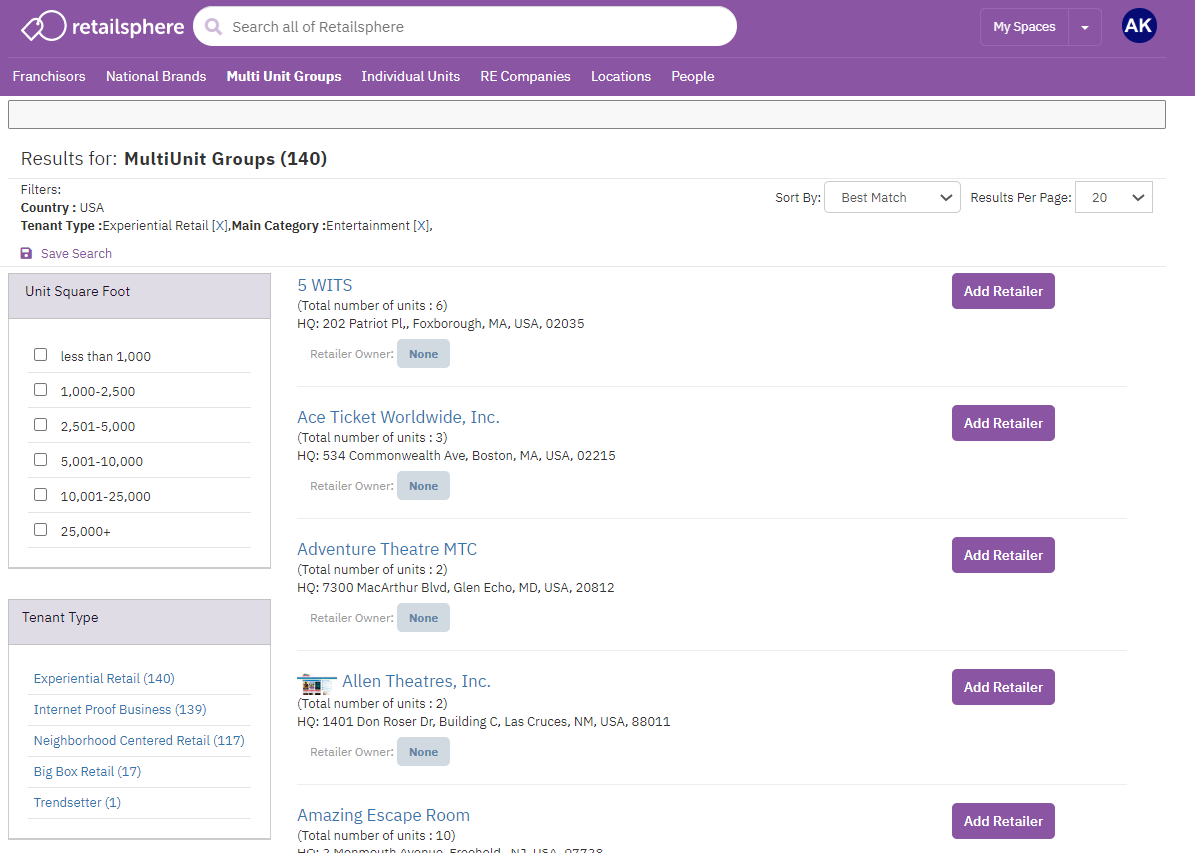Expand the Results Per Page dropdown
The image size is (1195, 853).
pyautogui.click(x=1113, y=197)
